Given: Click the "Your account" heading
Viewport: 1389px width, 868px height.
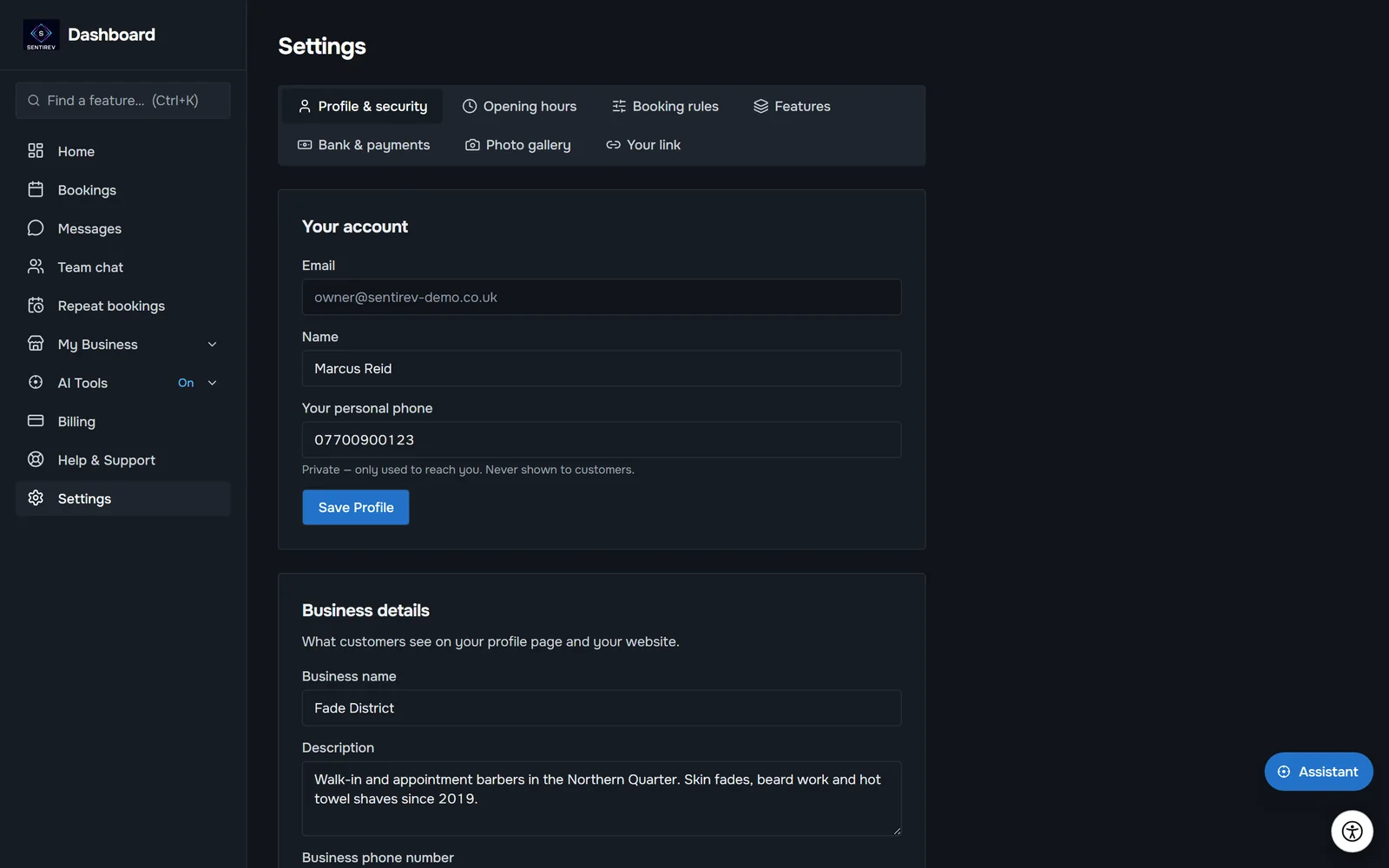Looking at the screenshot, I should [355, 227].
